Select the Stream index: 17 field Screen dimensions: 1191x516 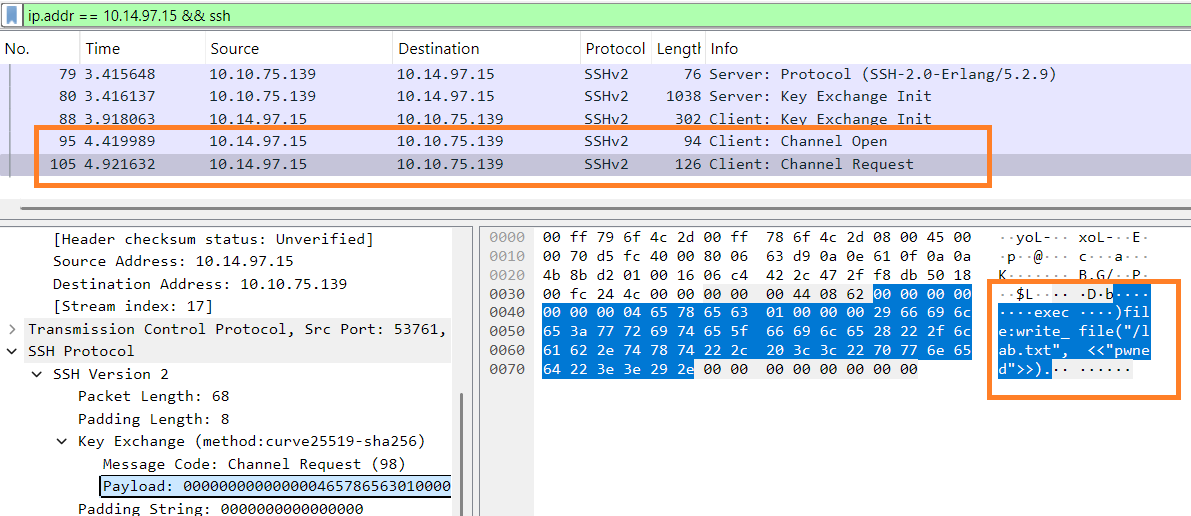click(x=133, y=306)
